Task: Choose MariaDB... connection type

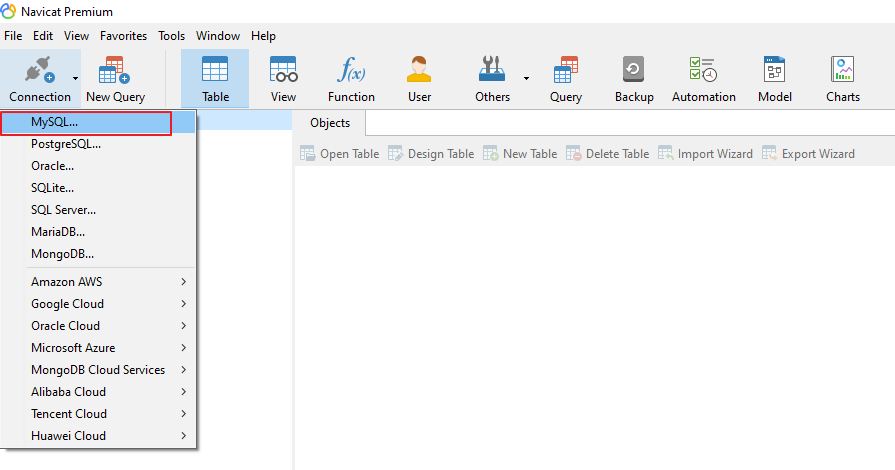Action: (x=98, y=232)
